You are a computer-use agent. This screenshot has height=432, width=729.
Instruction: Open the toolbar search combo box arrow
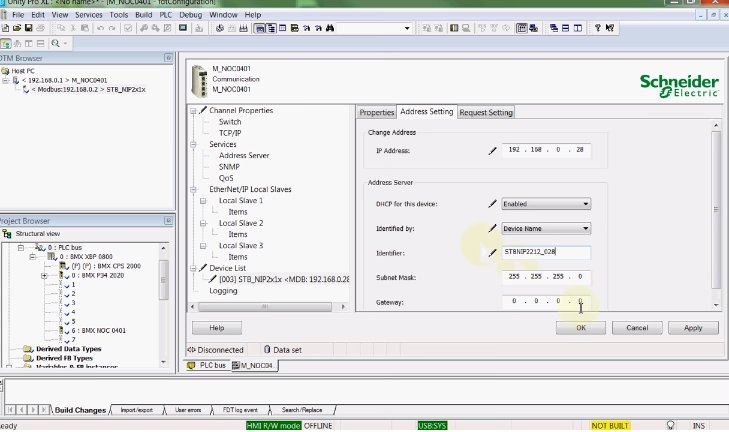407,28
